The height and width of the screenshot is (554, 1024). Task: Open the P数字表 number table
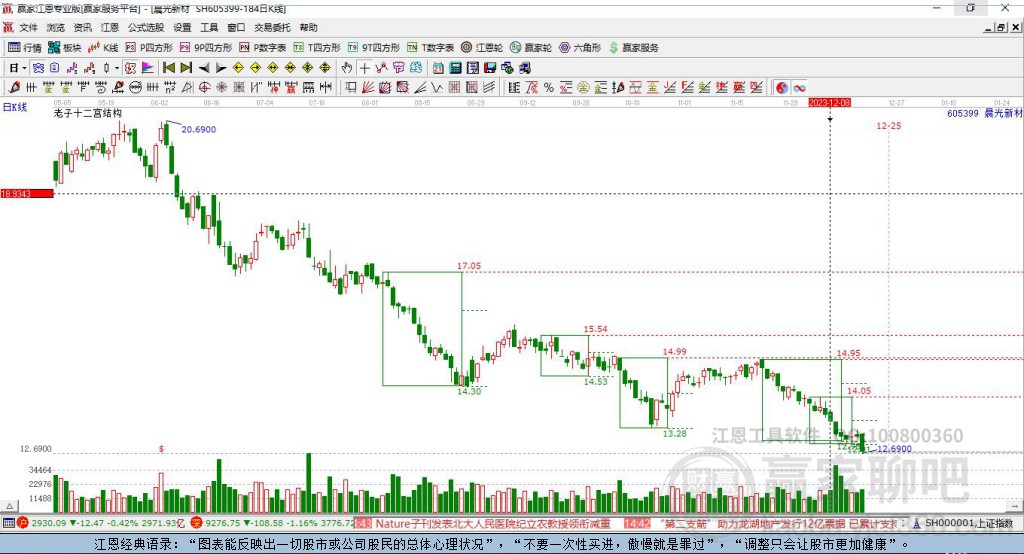(x=263, y=48)
